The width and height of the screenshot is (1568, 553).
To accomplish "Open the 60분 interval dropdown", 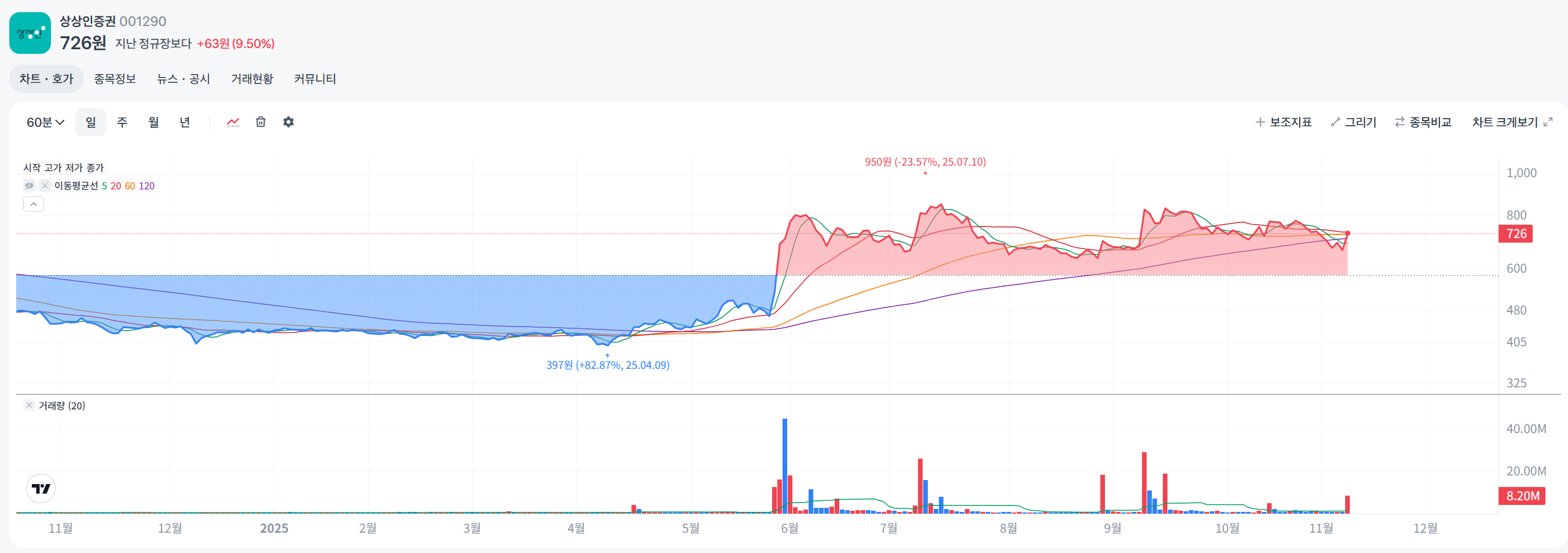I will pyautogui.click(x=45, y=122).
